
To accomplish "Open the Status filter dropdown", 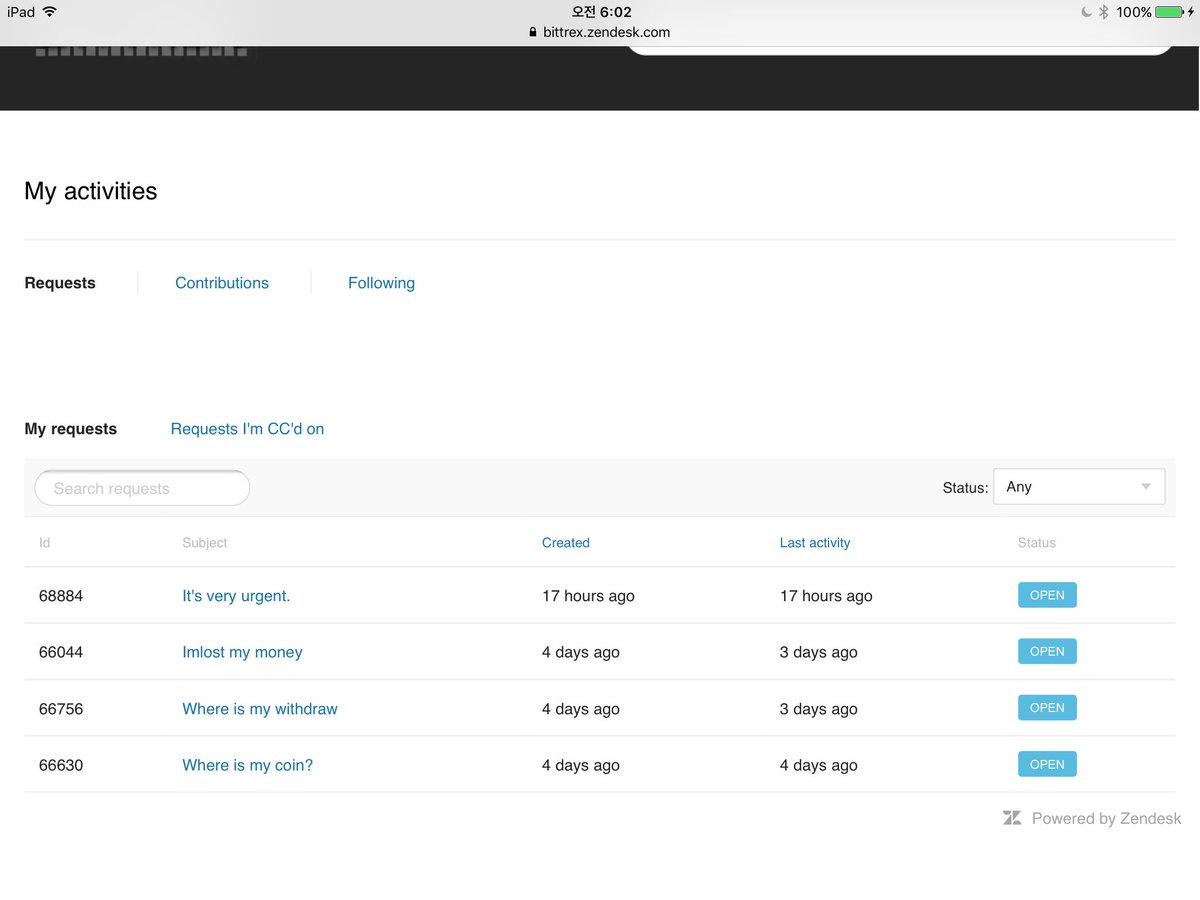I will [x=1079, y=487].
